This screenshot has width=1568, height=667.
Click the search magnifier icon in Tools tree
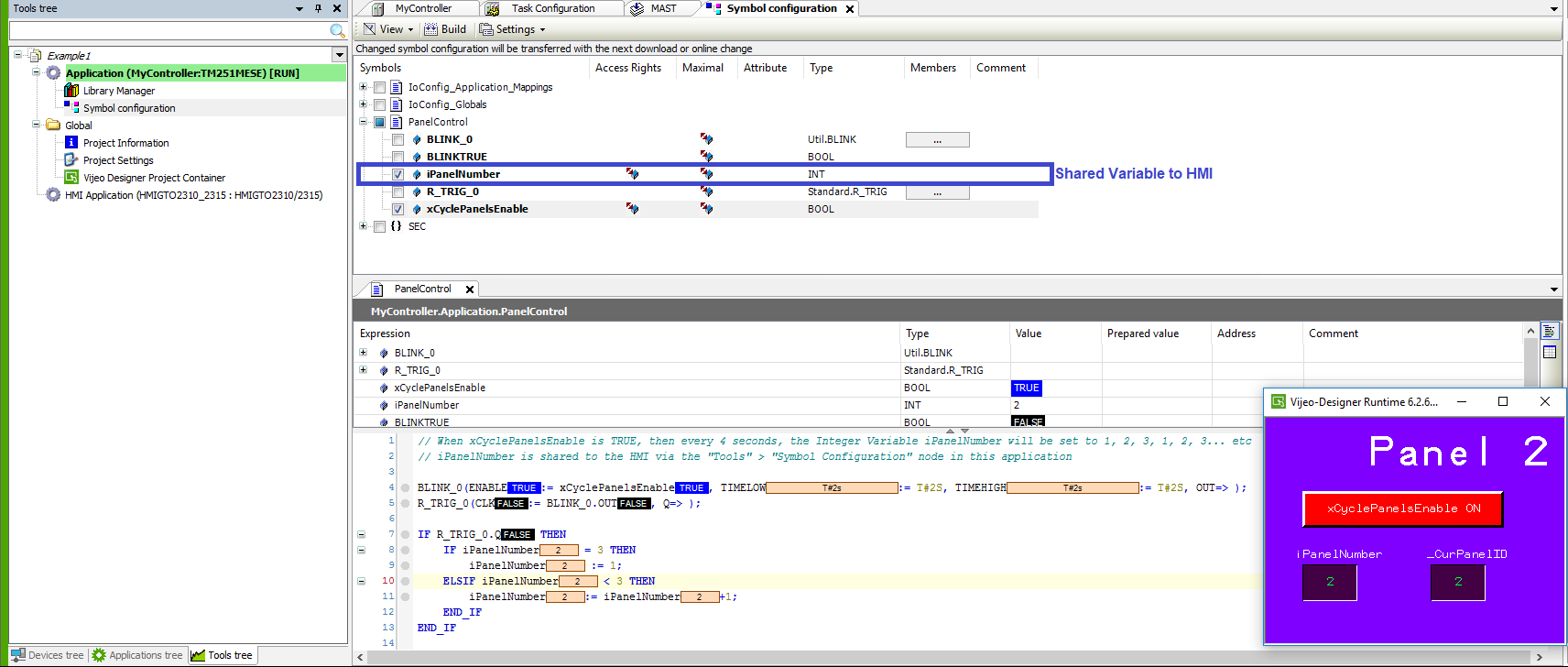click(337, 30)
